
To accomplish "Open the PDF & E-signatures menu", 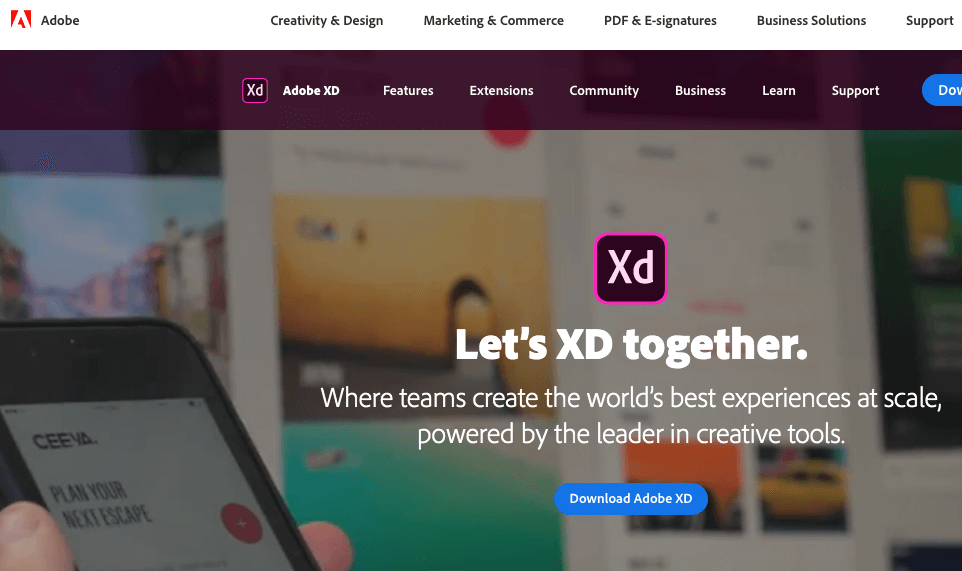I will click(660, 20).
